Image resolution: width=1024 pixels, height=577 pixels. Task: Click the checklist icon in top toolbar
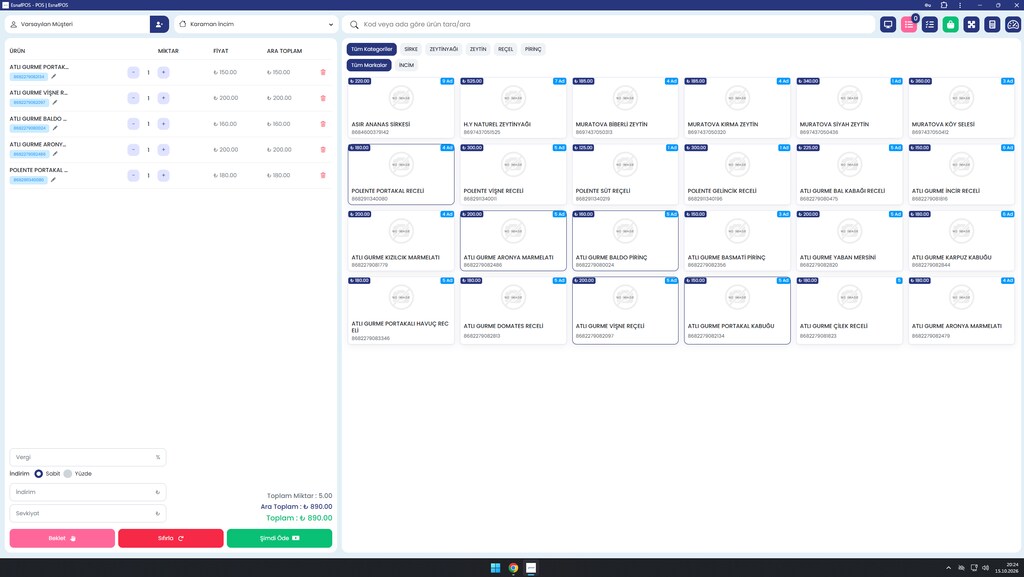(930, 25)
